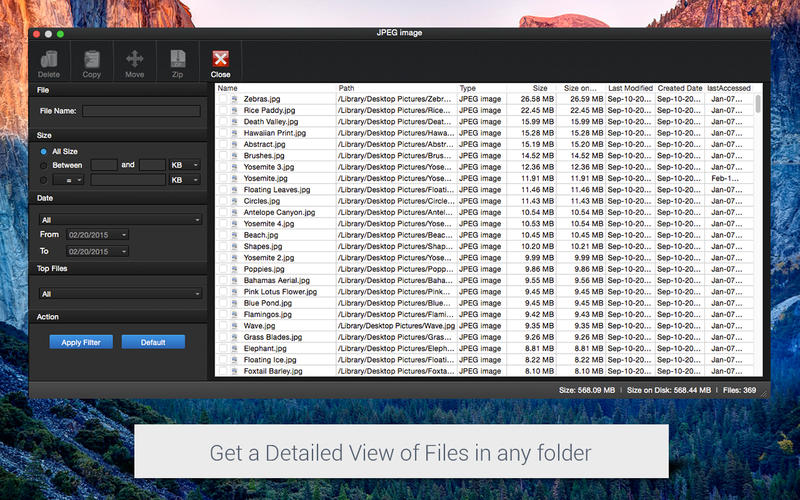Screen dimensions: 800x500
Task: Sort by the Last Modified column header
Action: (630, 89)
